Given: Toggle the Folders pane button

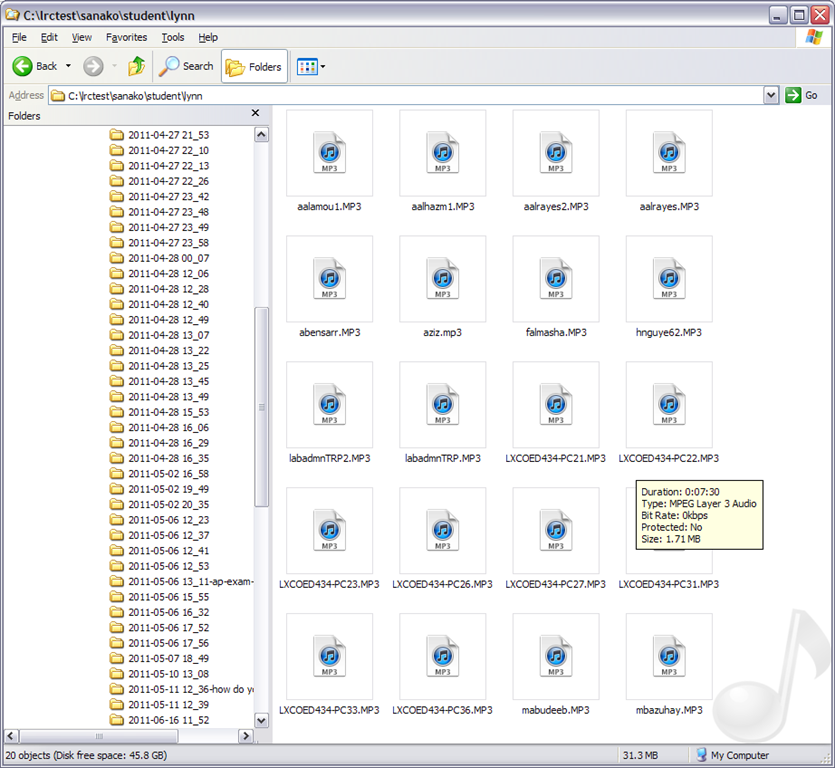Looking at the screenshot, I should pos(254,66).
